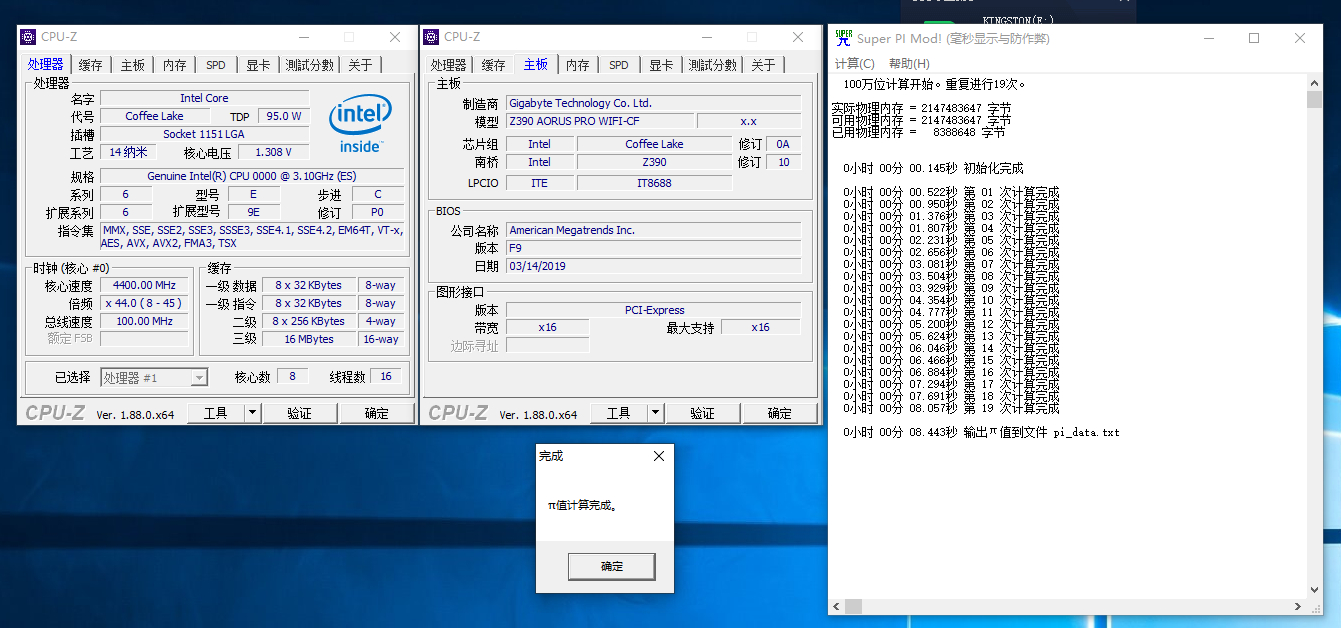This screenshot has width=1341, height=628.
Task: Switch to SPD tab in mainboard CPU-Z window
Action: 619,65
